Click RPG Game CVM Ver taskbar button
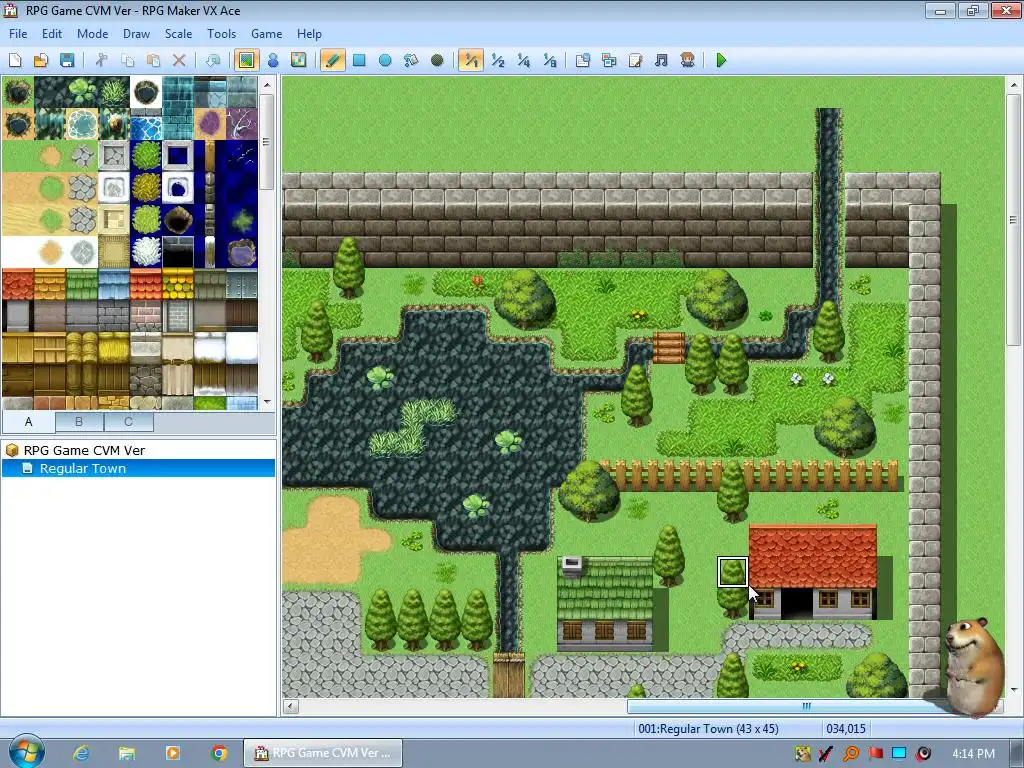The image size is (1024, 768). click(323, 753)
